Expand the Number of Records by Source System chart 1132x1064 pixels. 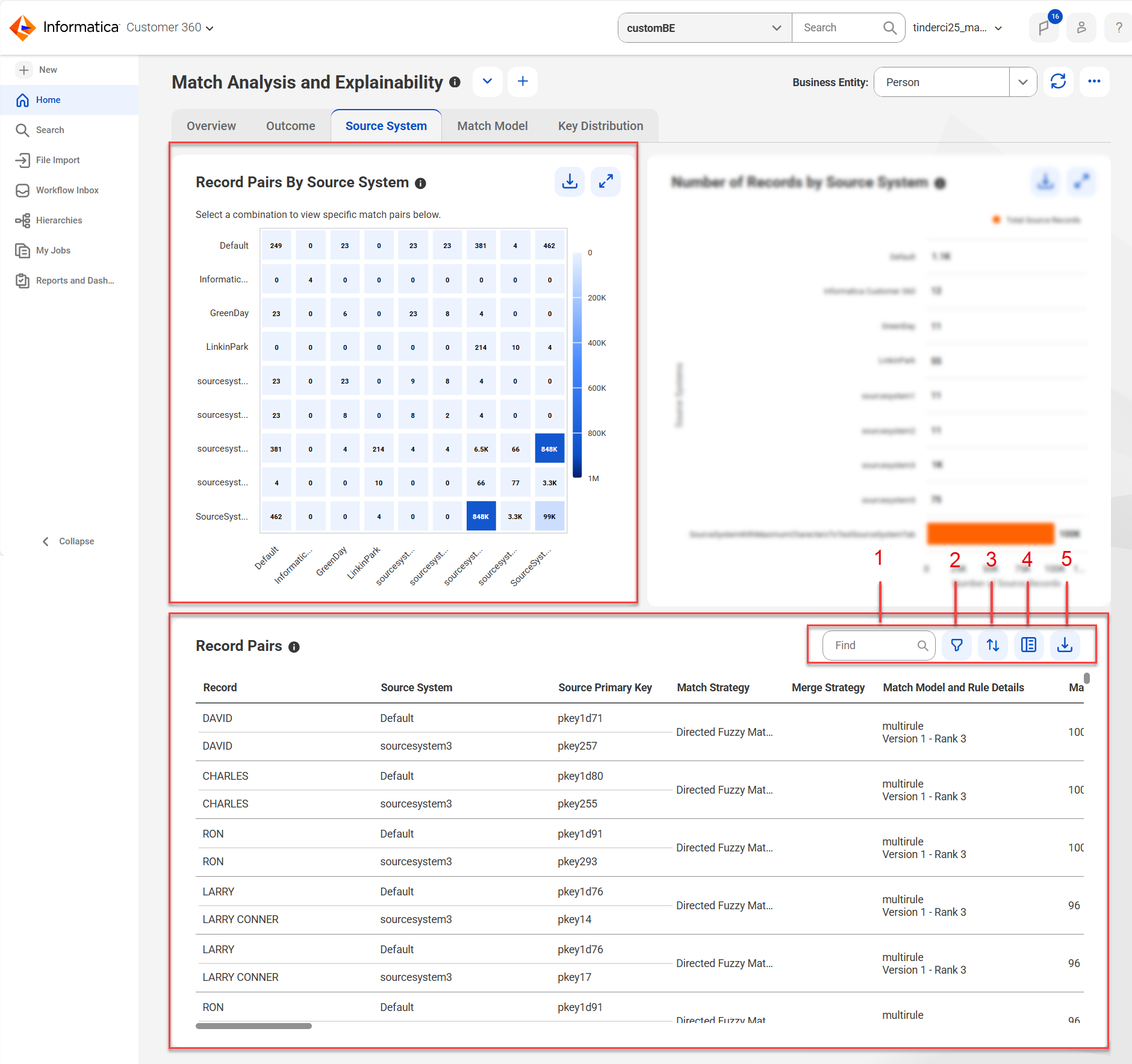pos(1081,181)
